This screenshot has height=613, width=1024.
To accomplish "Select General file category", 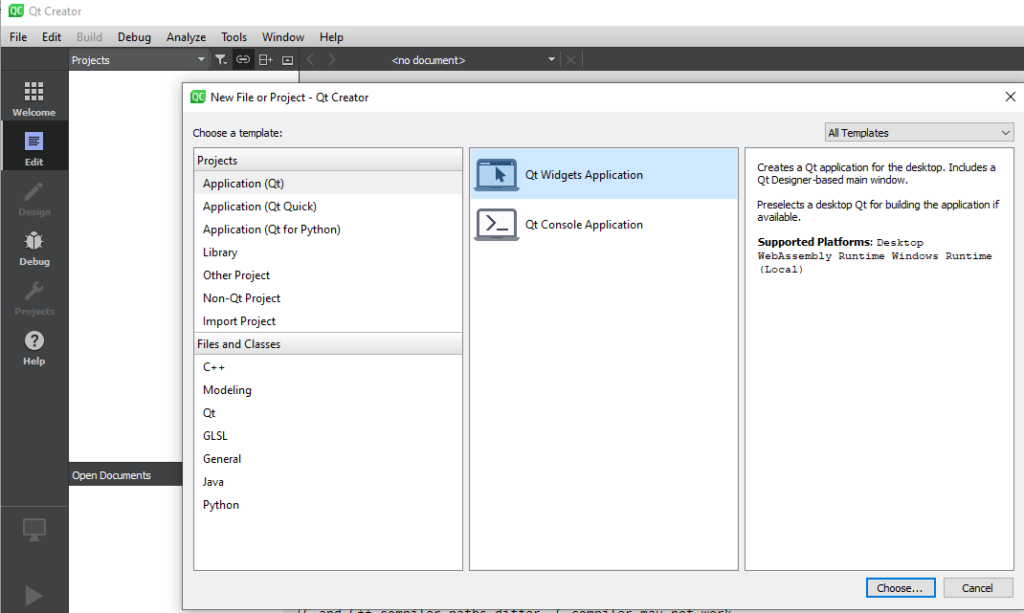I will (328, 459).
